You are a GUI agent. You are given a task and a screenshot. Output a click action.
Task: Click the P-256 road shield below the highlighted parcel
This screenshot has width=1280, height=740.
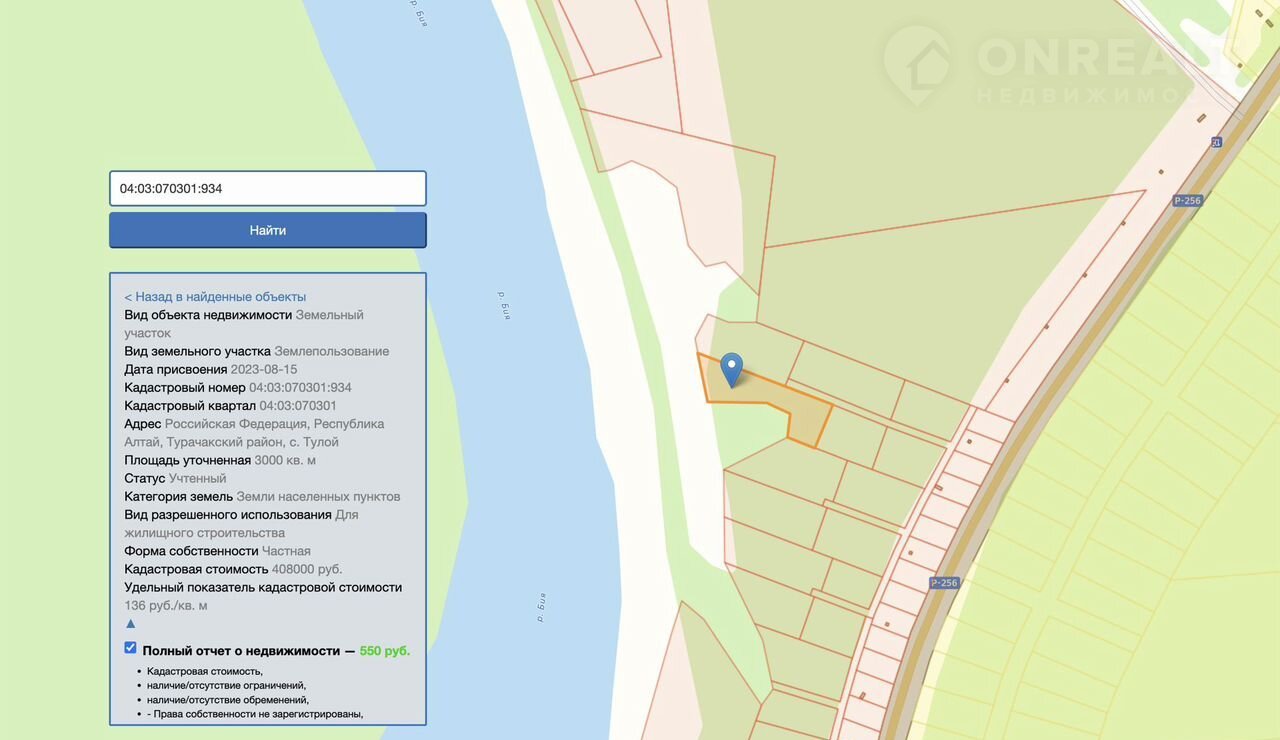click(944, 583)
